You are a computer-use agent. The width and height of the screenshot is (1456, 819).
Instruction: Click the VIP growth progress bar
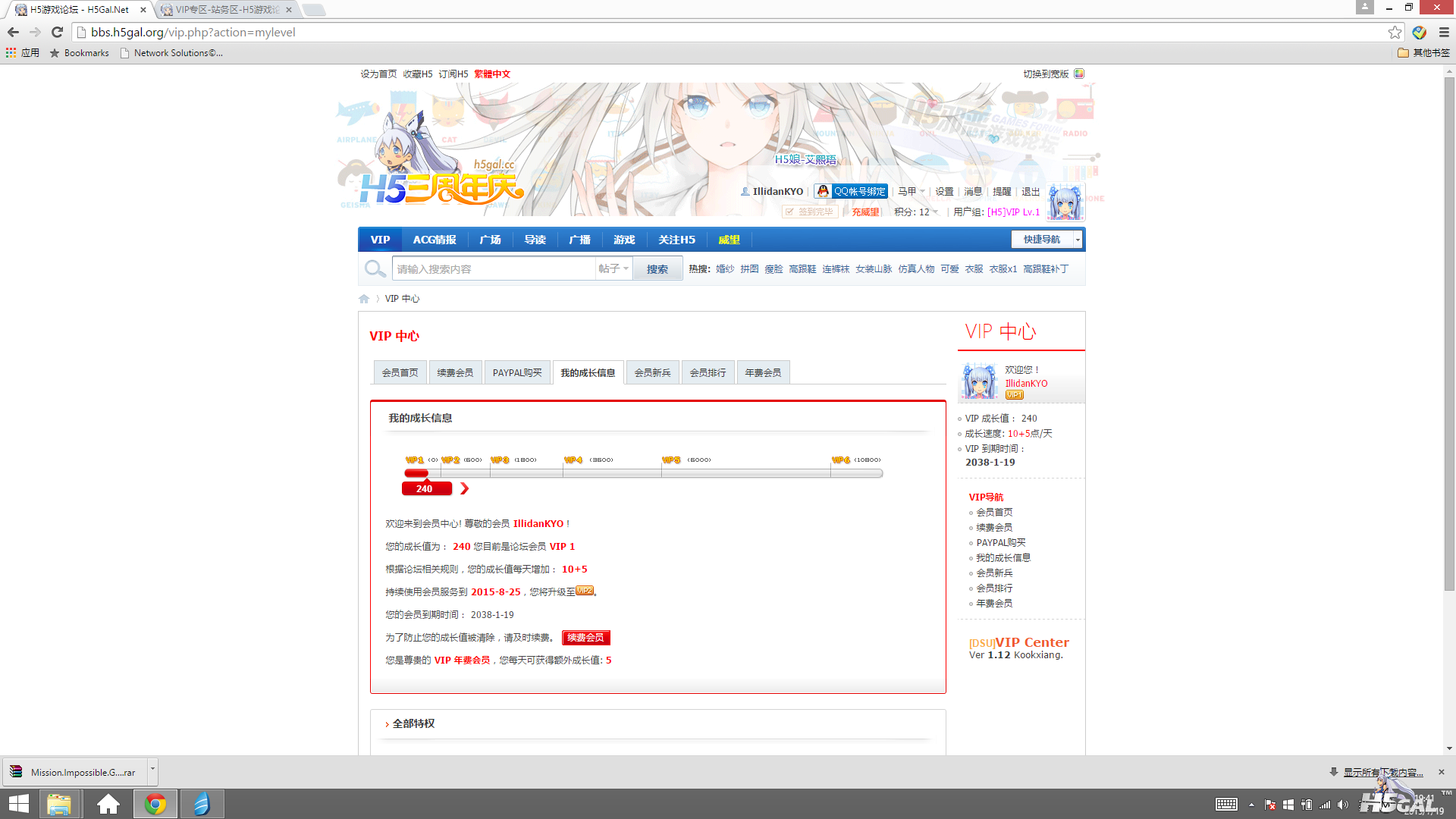[643, 473]
